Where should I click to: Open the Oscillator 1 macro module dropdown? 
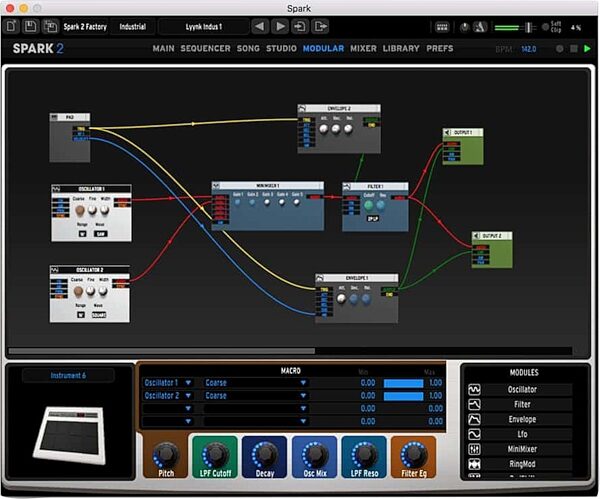click(168, 383)
